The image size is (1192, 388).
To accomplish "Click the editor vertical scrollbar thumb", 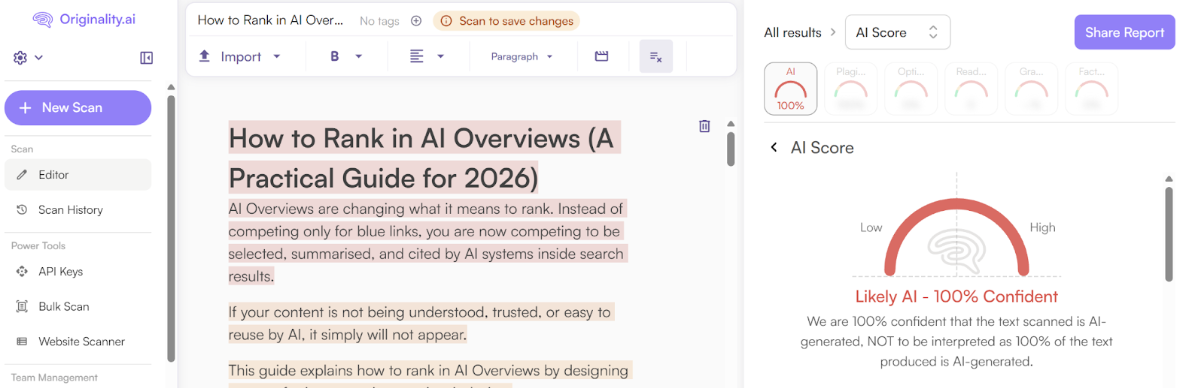I will [731, 149].
